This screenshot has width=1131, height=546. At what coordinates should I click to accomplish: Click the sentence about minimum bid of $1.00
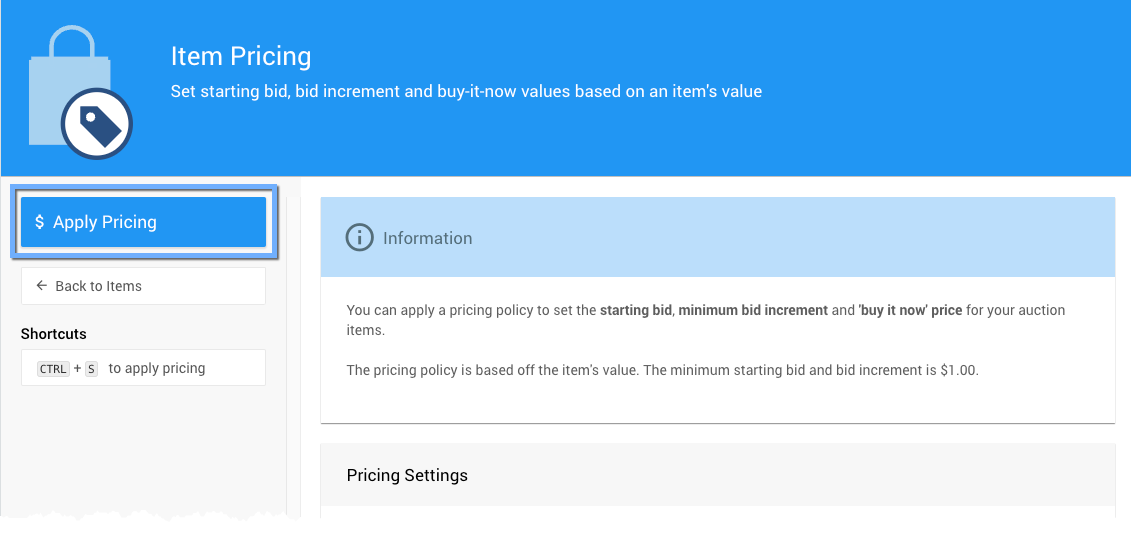tap(662, 370)
